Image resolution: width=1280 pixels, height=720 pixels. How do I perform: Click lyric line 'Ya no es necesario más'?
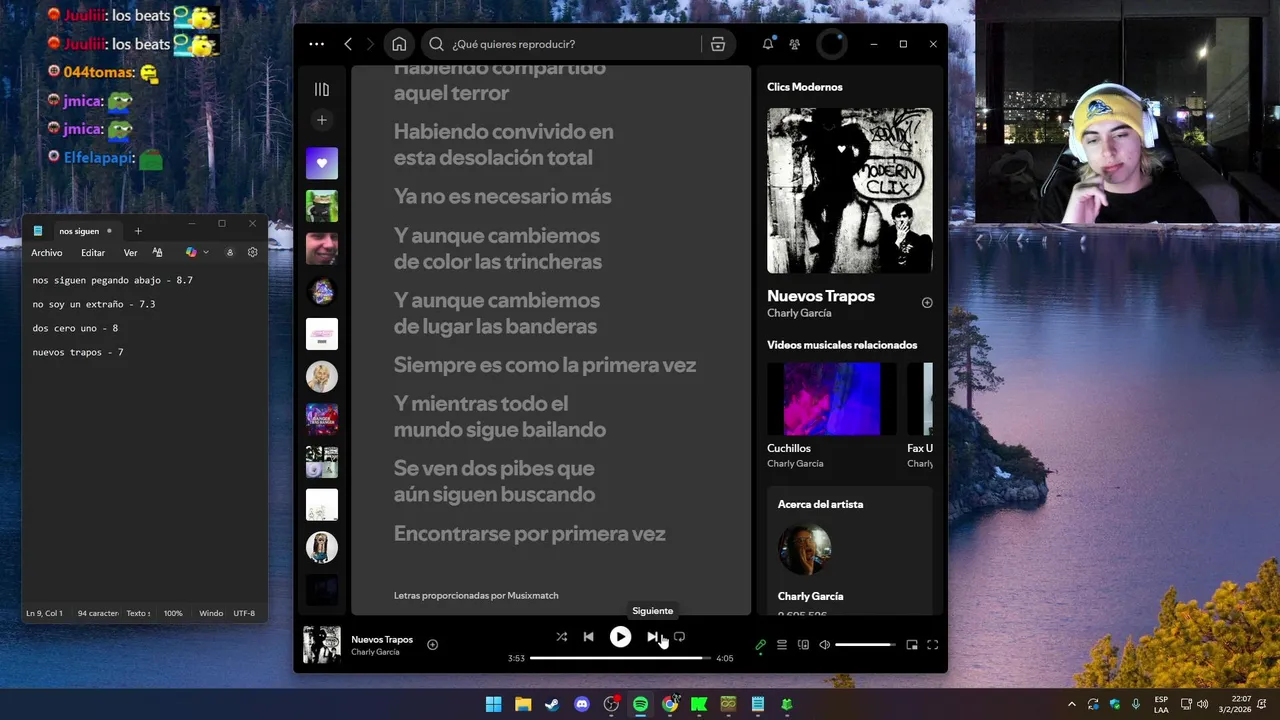pos(502,196)
